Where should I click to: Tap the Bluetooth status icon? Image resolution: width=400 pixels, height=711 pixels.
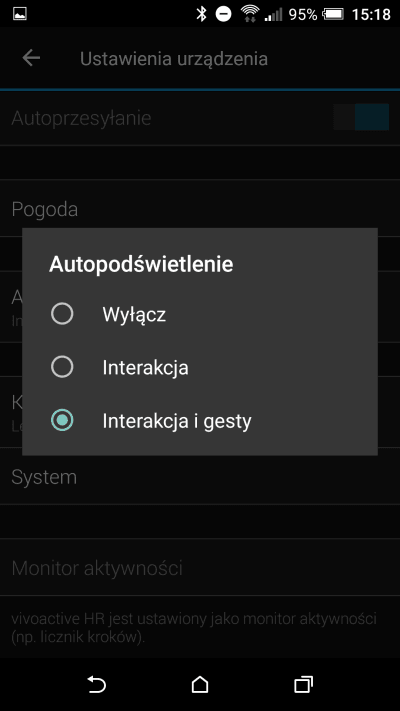201,14
